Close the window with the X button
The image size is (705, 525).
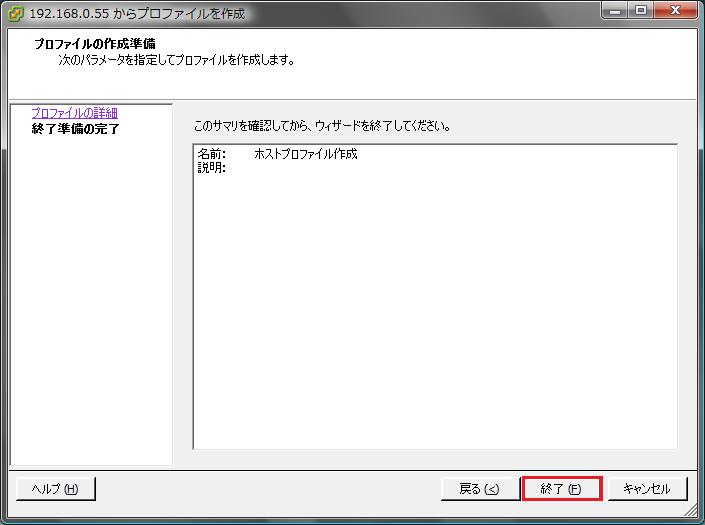[675, 11]
